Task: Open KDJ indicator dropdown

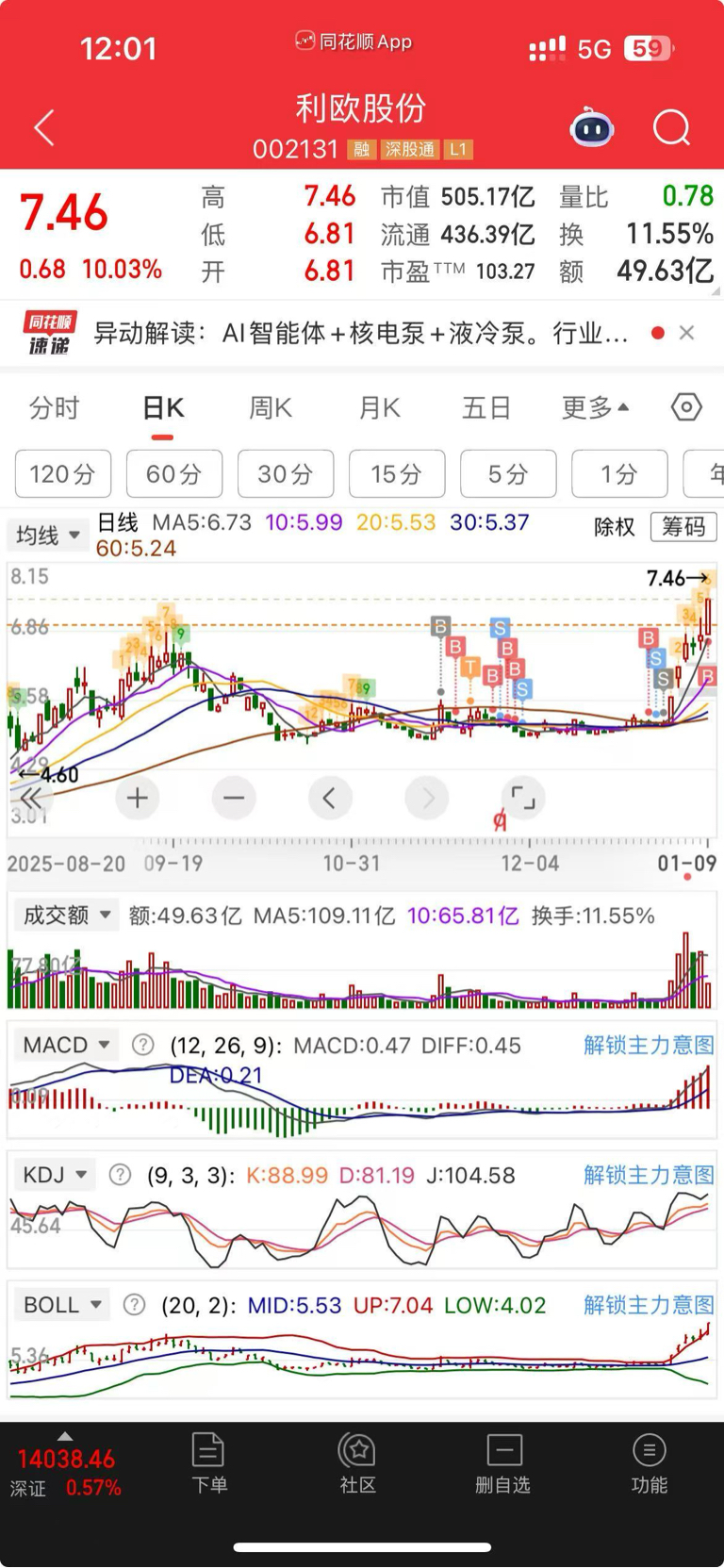Action: (x=55, y=1175)
